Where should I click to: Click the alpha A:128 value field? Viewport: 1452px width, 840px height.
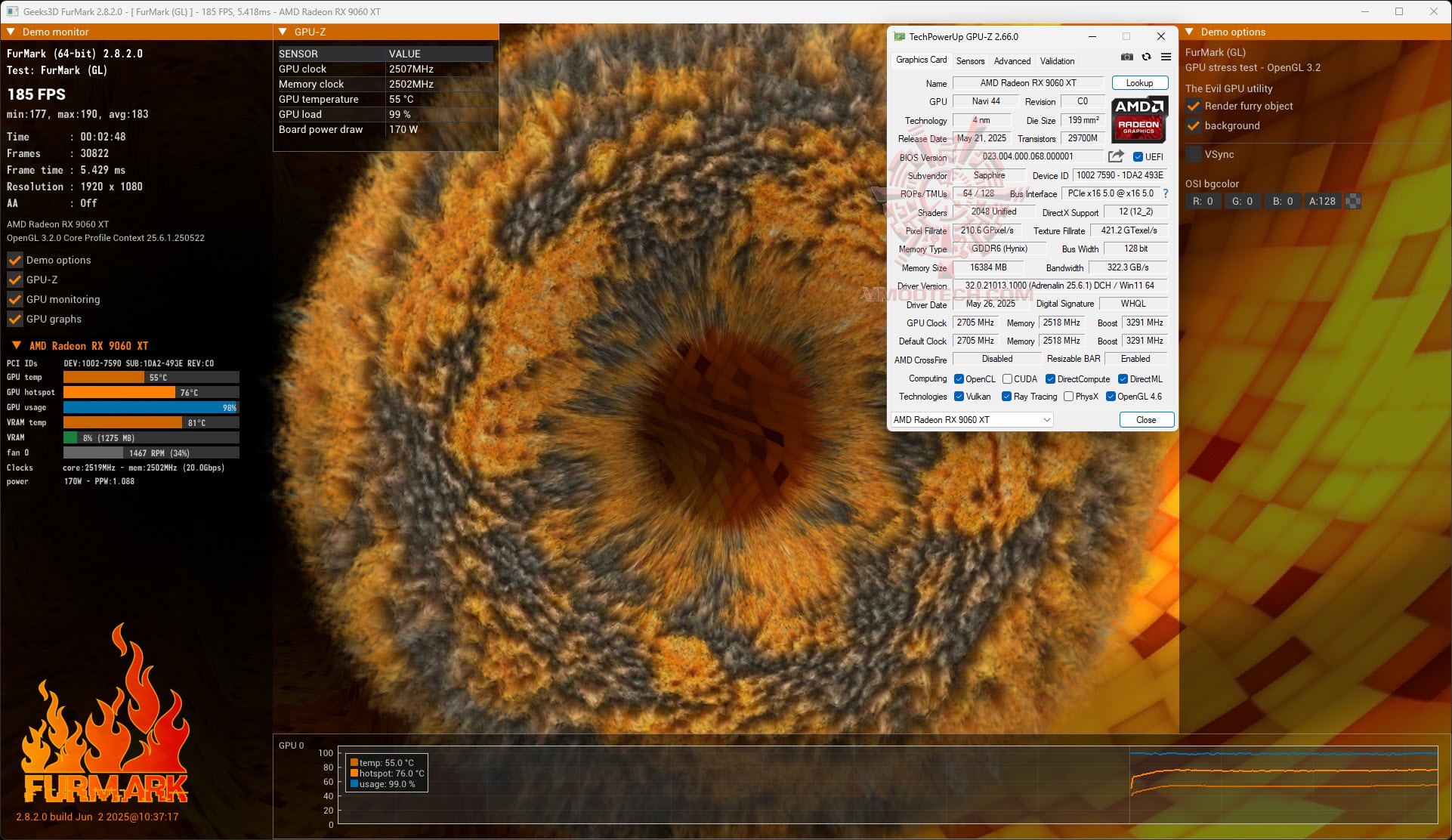click(x=1322, y=201)
